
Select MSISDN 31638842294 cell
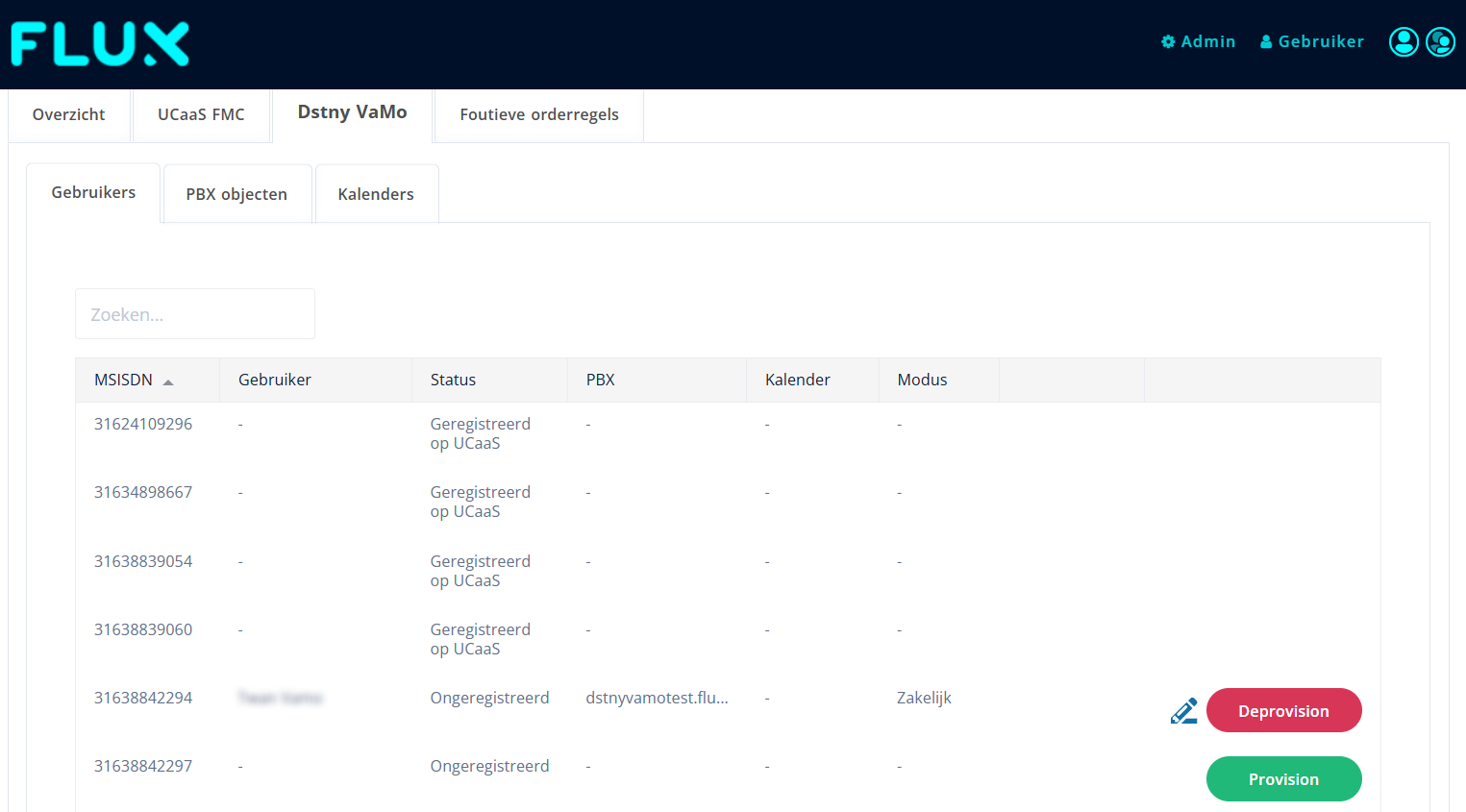(x=143, y=698)
